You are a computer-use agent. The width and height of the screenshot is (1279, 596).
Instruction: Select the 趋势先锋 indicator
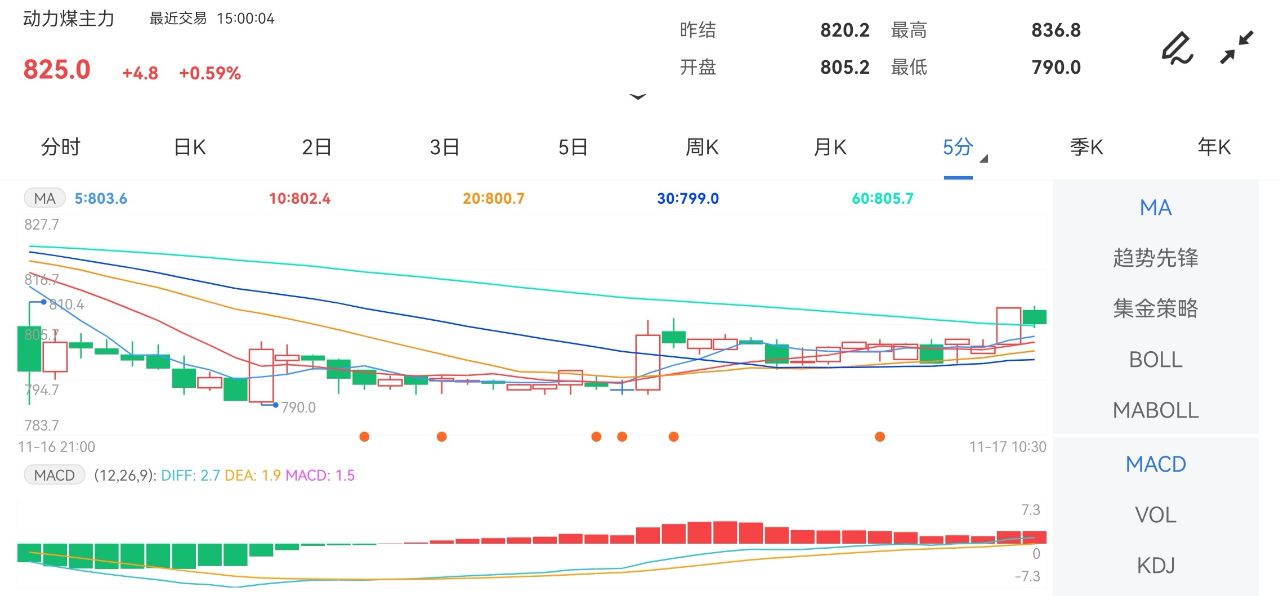coord(1155,258)
